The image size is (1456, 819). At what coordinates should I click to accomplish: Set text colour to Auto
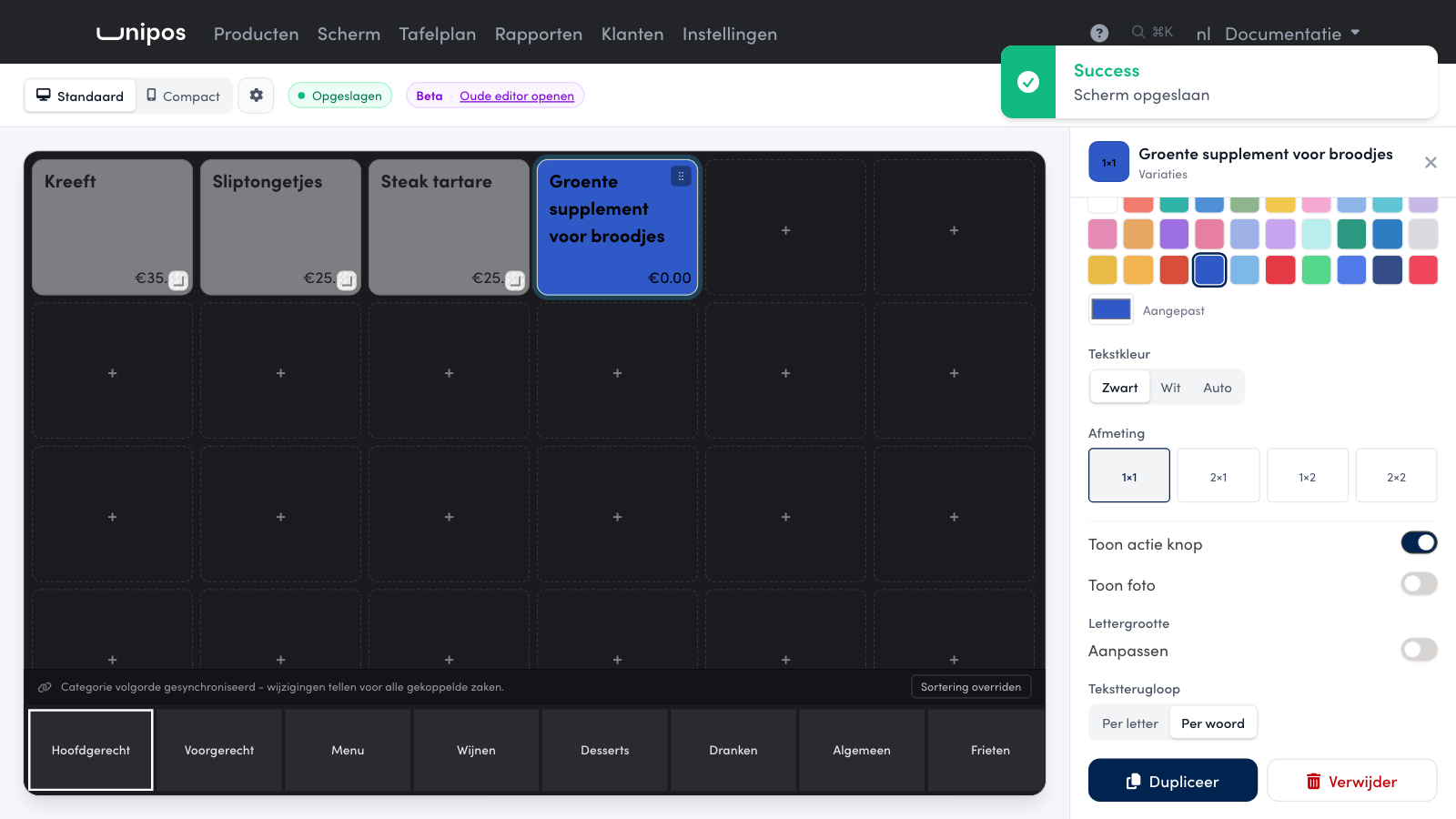point(1217,388)
